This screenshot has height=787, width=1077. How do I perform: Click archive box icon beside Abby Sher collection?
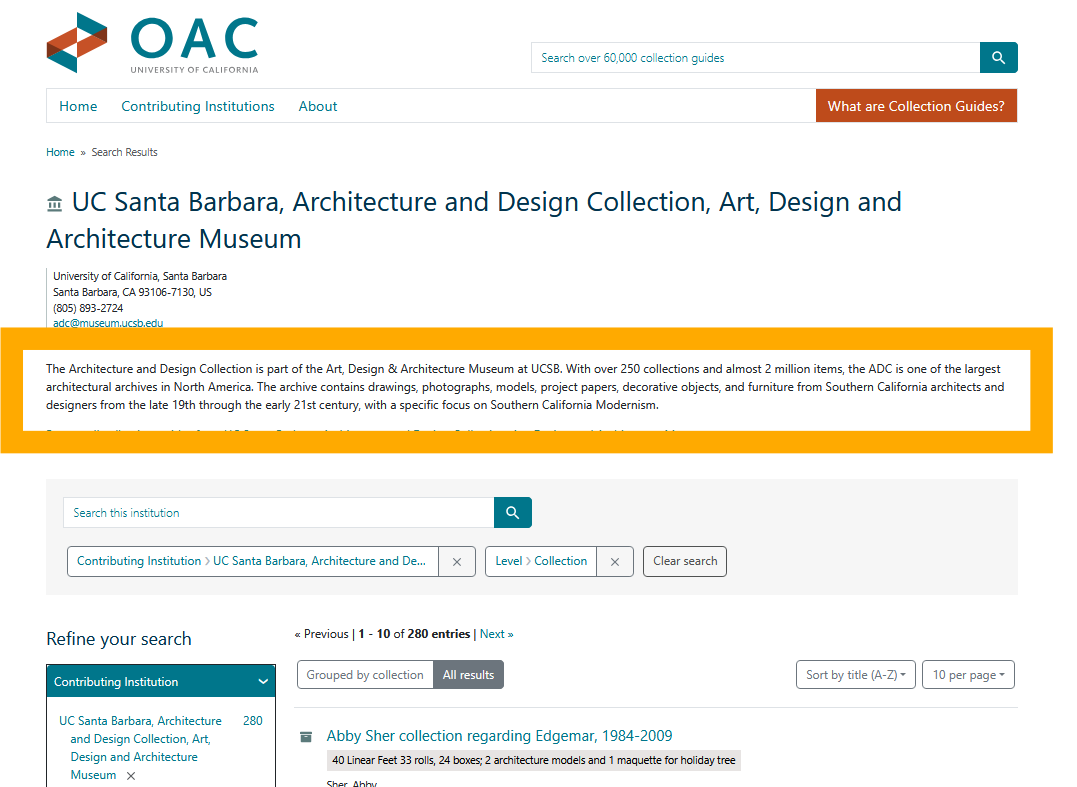point(306,737)
